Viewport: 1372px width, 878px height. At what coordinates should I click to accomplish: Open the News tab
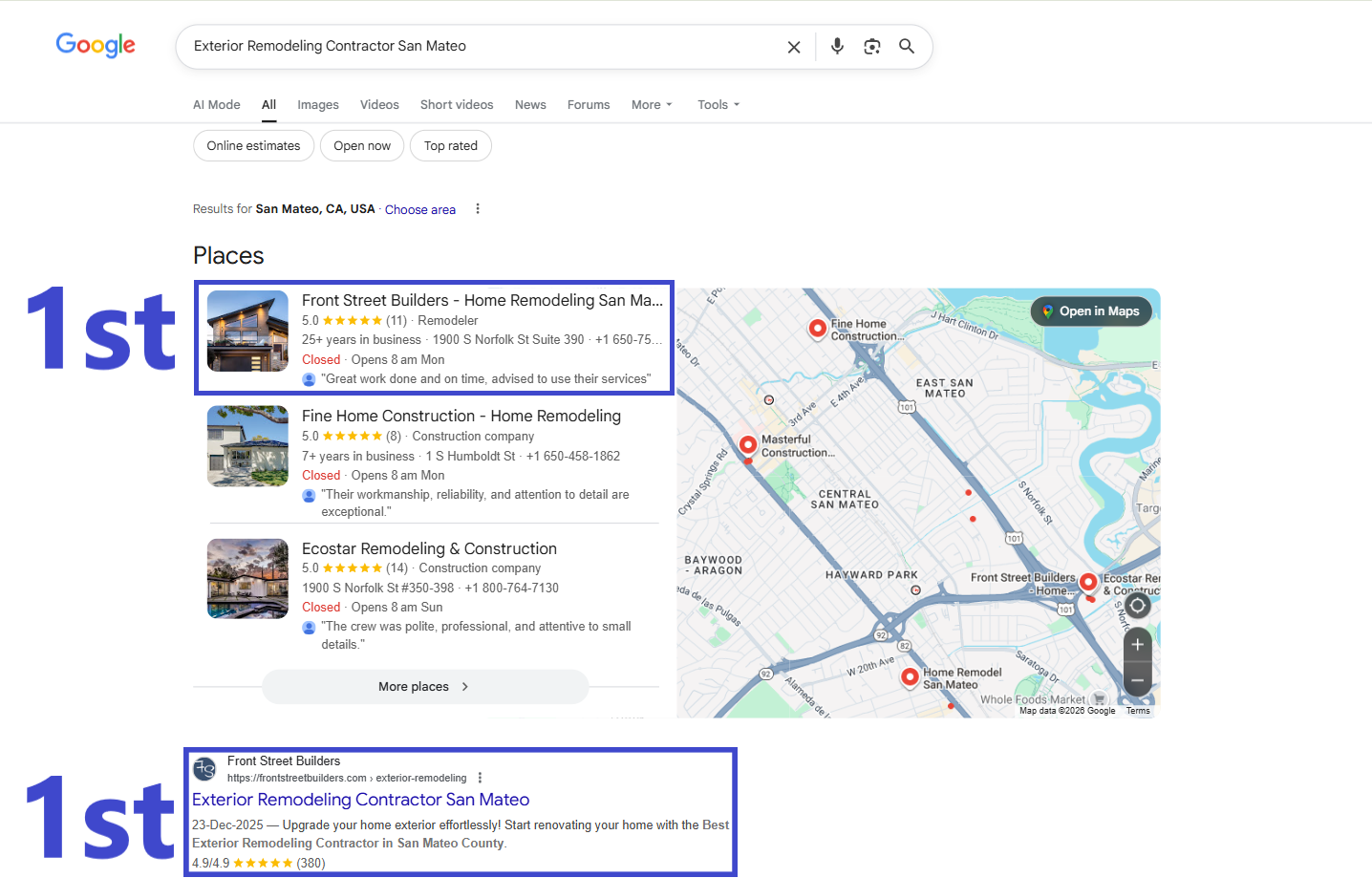pos(530,105)
